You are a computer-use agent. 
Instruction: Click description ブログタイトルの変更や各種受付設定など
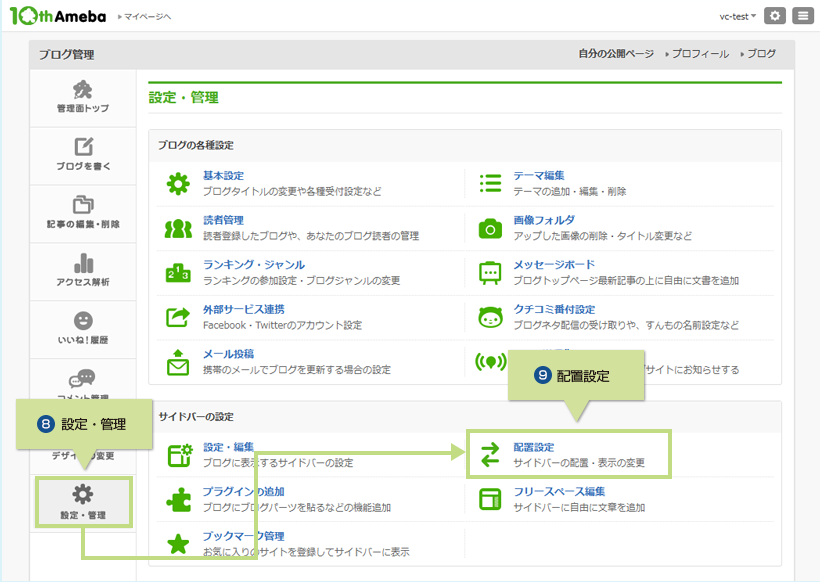[292, 191]
